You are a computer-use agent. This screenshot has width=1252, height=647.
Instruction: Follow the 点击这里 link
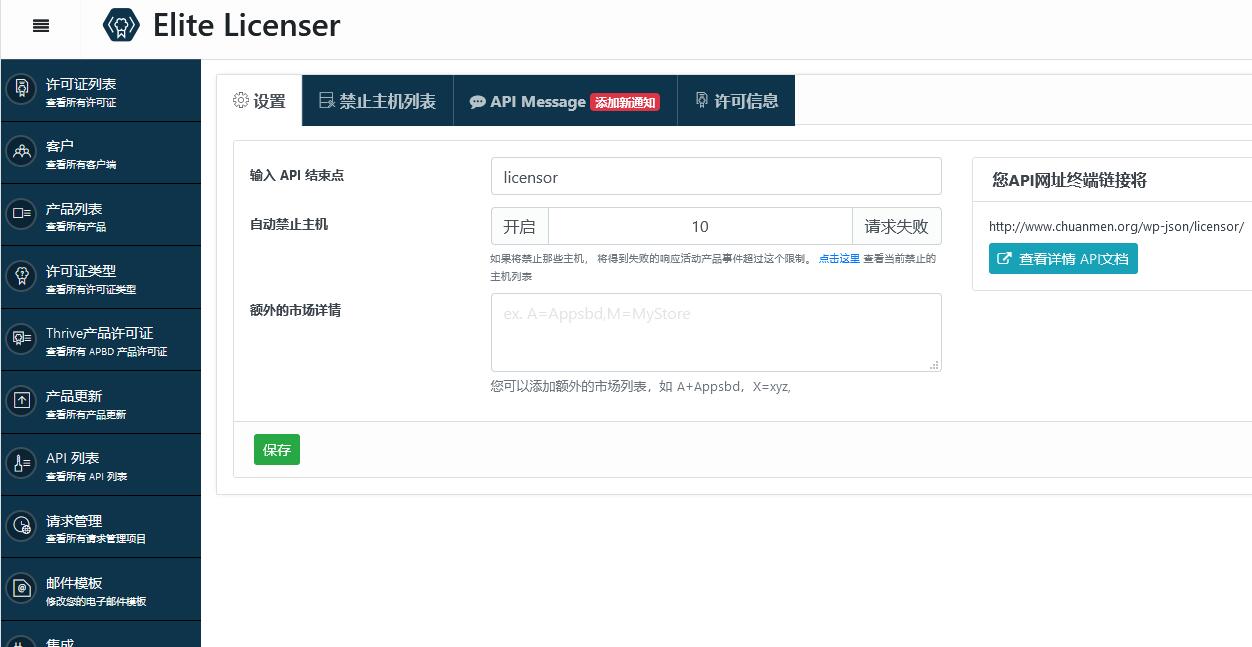839,258
